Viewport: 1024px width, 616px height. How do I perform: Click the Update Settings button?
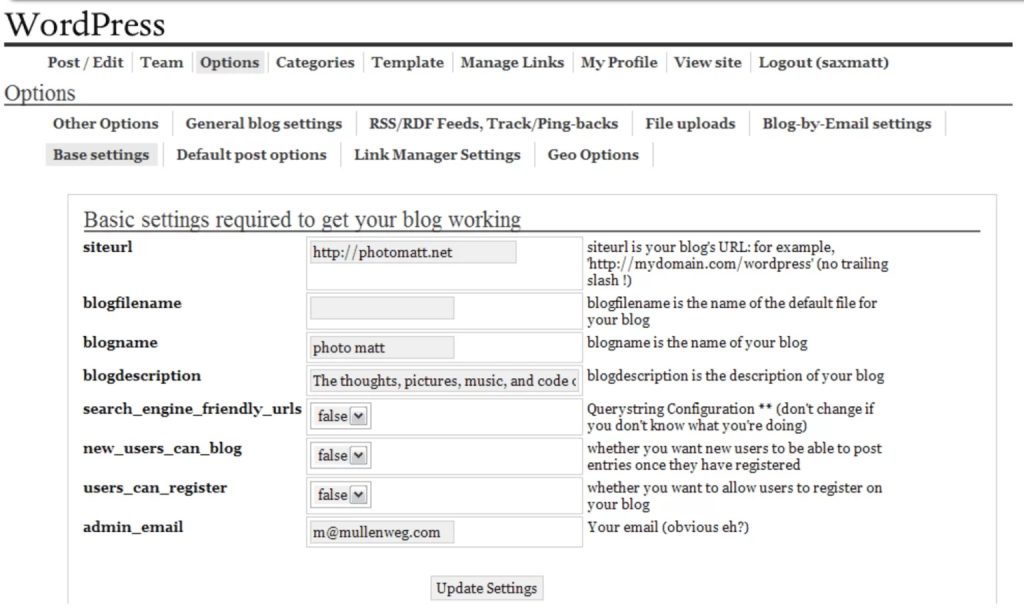[486, 588]
